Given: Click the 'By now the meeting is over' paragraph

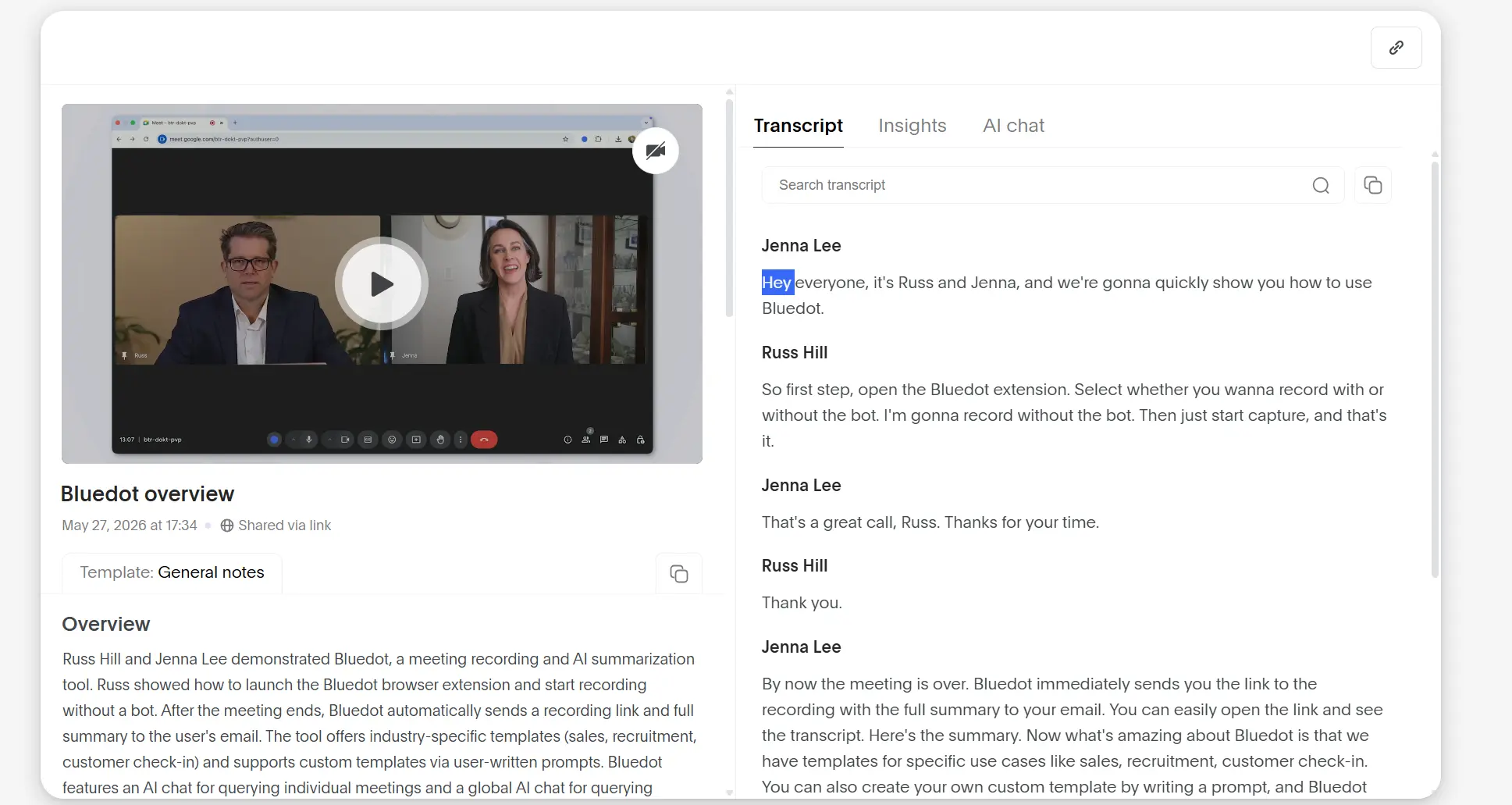Looking at the screenshot, I should pos(1073,736).
